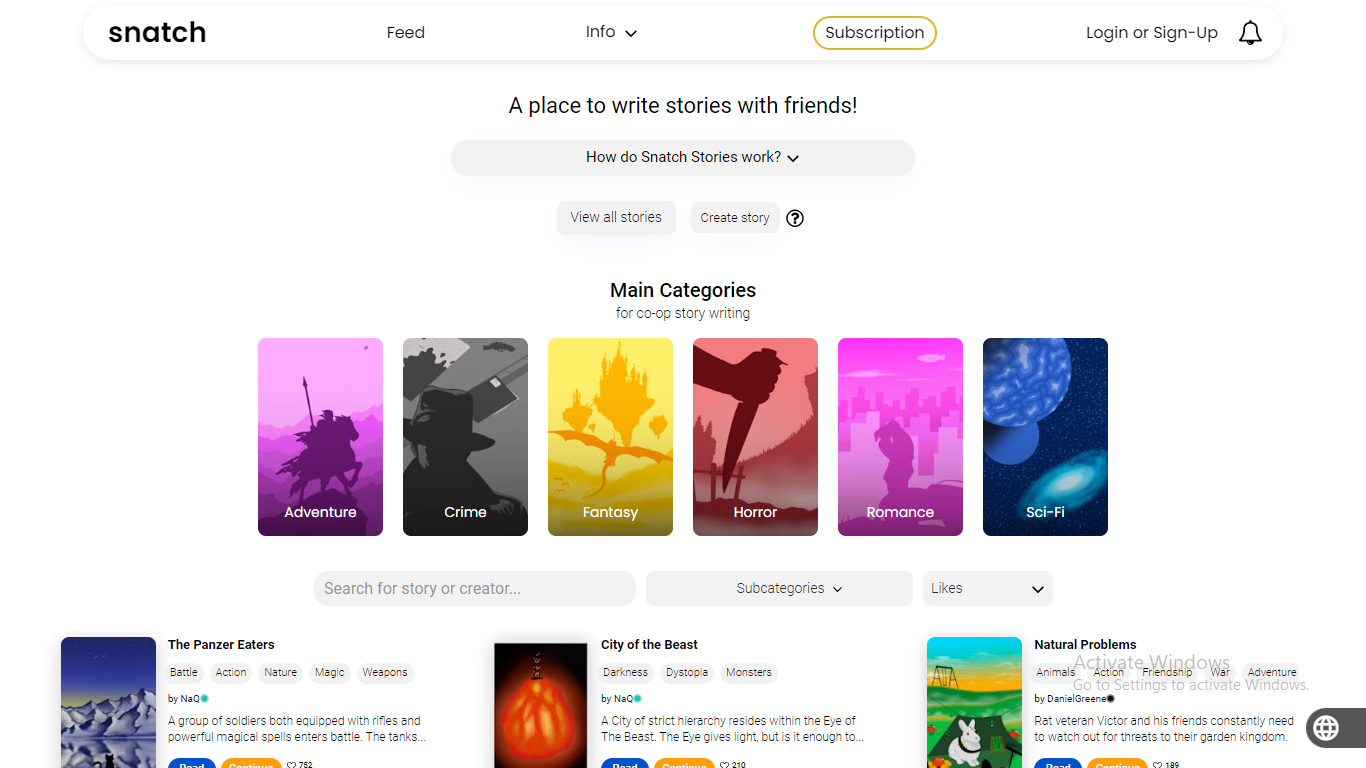
Task: Click Login or Sign-Up
Action: coord(1151,33)
